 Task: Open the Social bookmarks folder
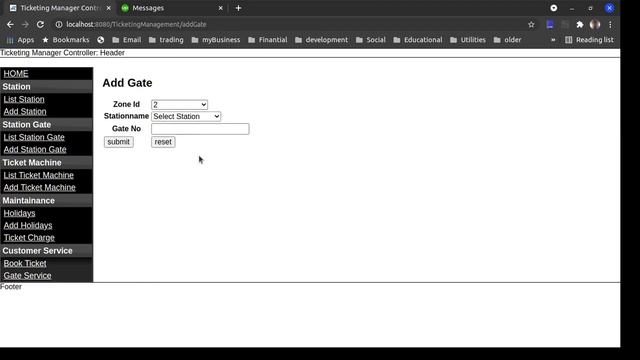point(371,40)
